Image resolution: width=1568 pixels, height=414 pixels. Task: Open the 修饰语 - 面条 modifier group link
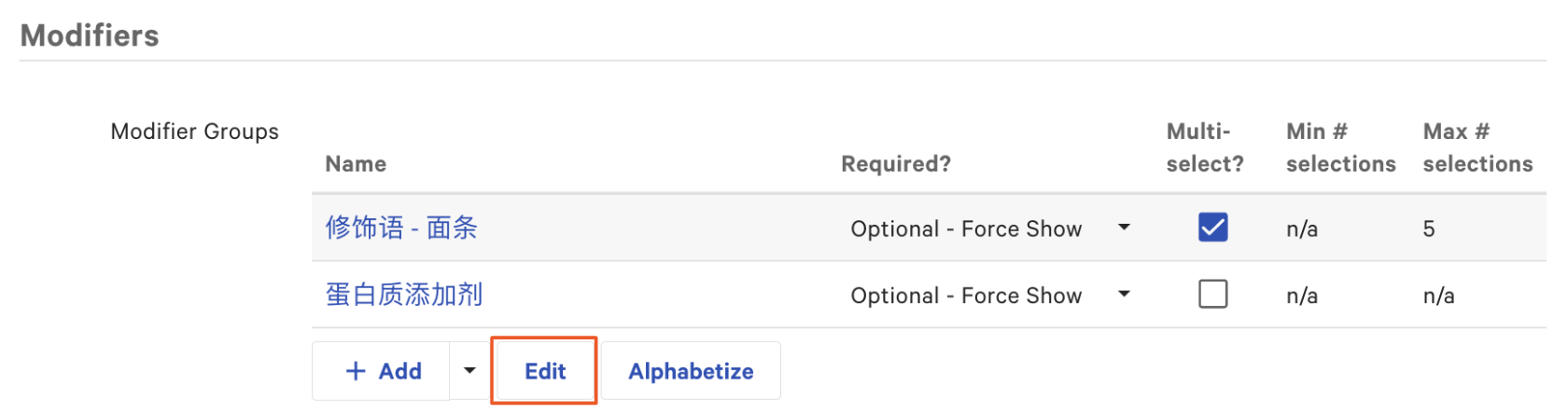tap(401, 228)
